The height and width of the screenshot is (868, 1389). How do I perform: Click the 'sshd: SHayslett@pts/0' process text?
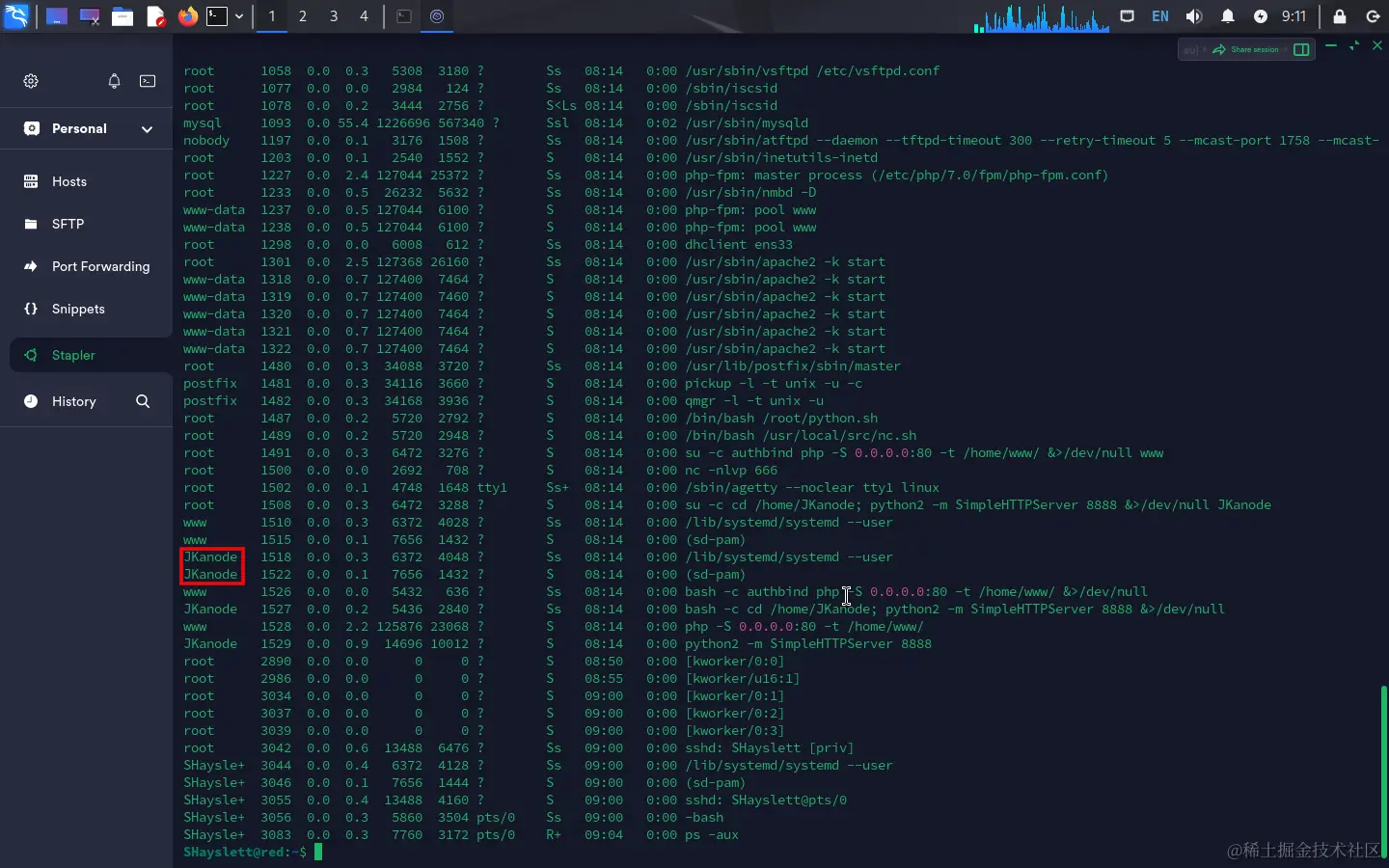(766, 800)
